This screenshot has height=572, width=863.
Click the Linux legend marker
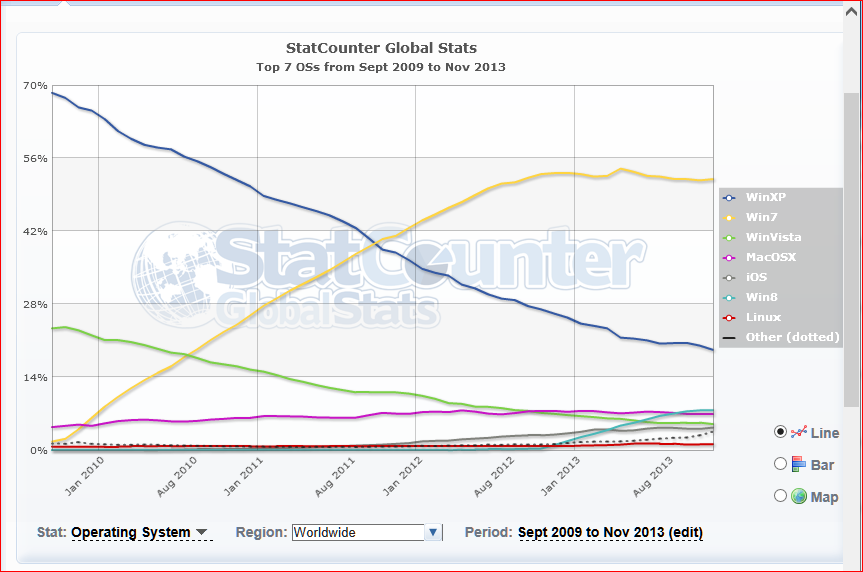point(730,317)
